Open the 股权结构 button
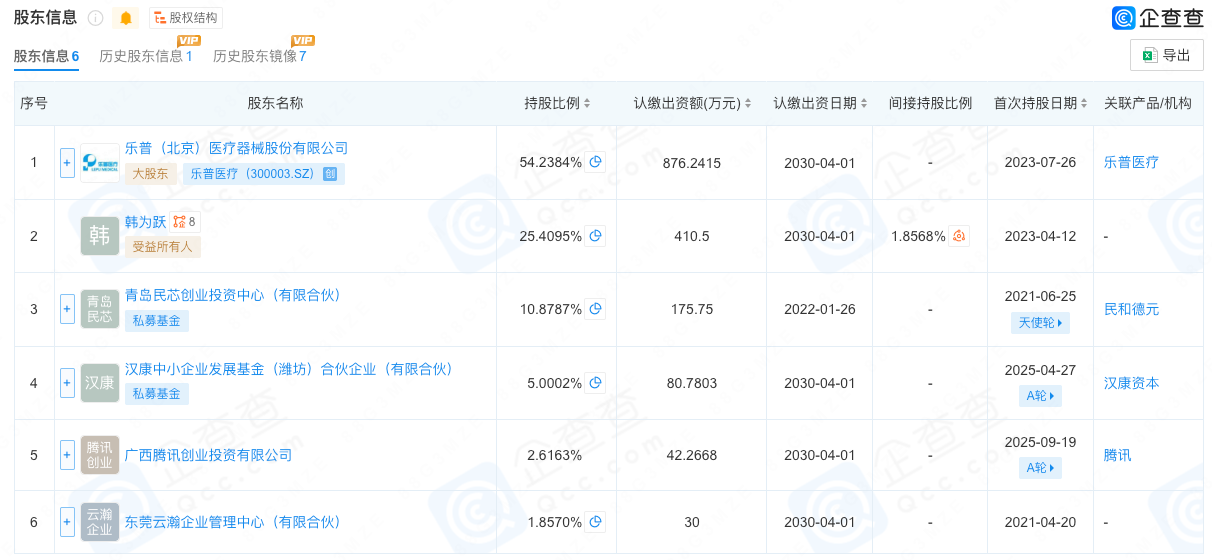This screenshot has width=1212, height=560. (x=186, y=18)
